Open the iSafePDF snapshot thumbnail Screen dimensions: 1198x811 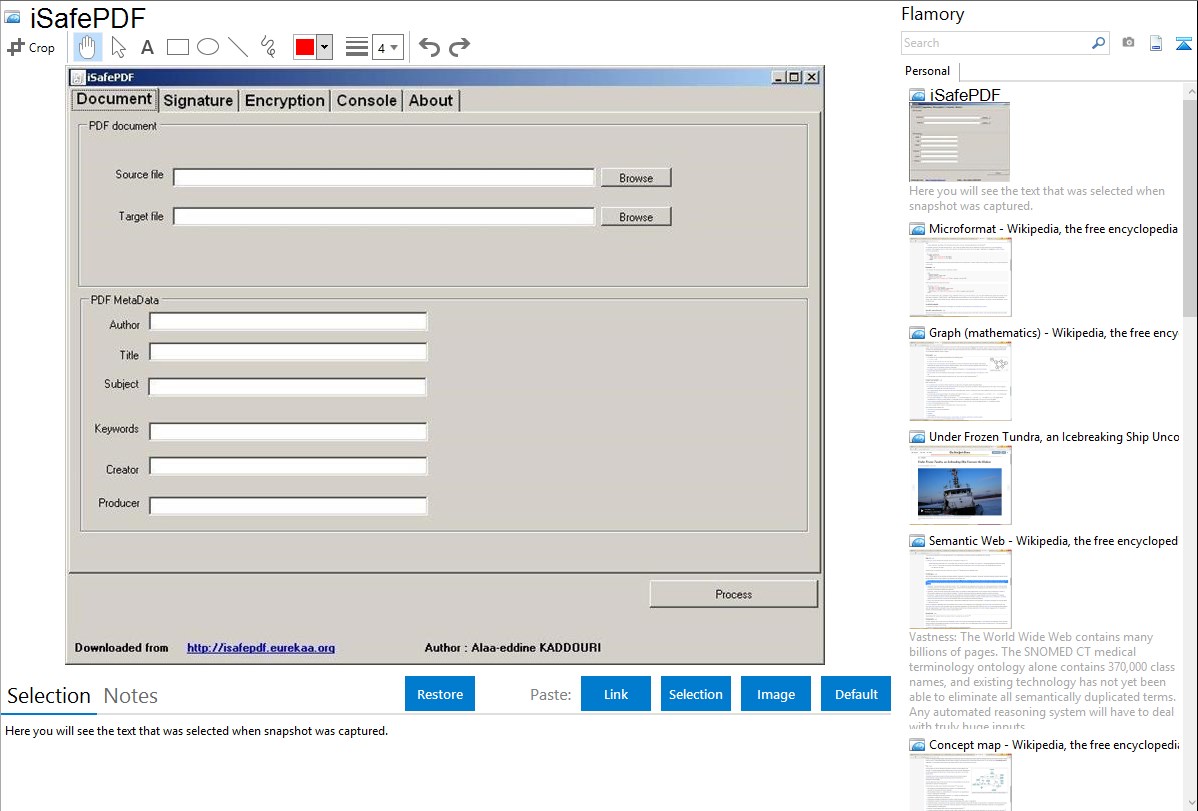click(960, 143)
